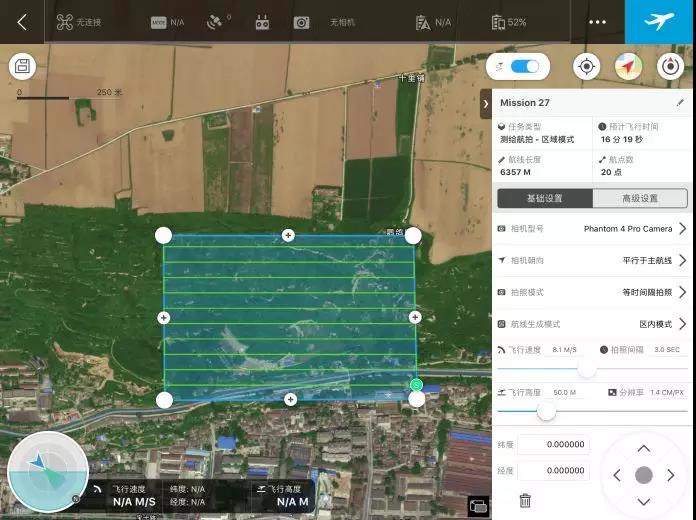The image size is (696, 520).
Task: Tap the back arrow in the top bar
Action: pyautogui.click(x=22, y=22)
